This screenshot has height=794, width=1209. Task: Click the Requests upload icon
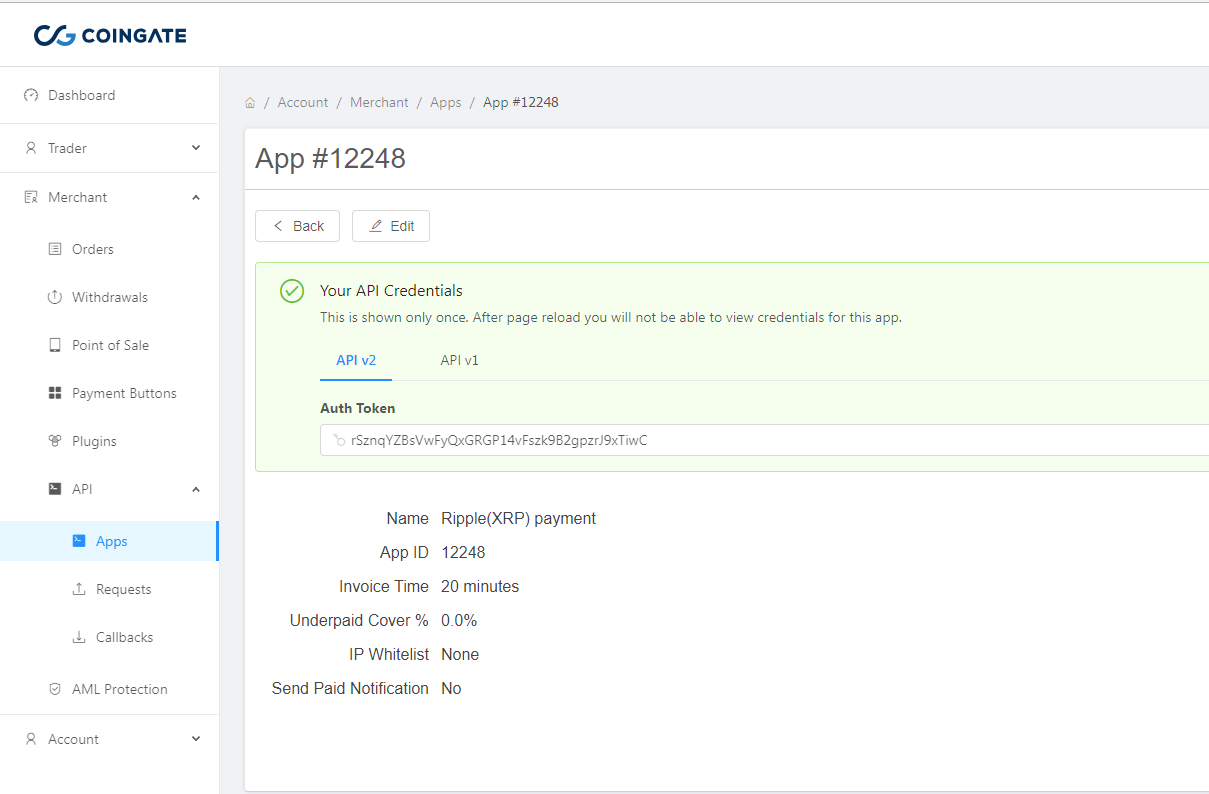coord(79,589)
